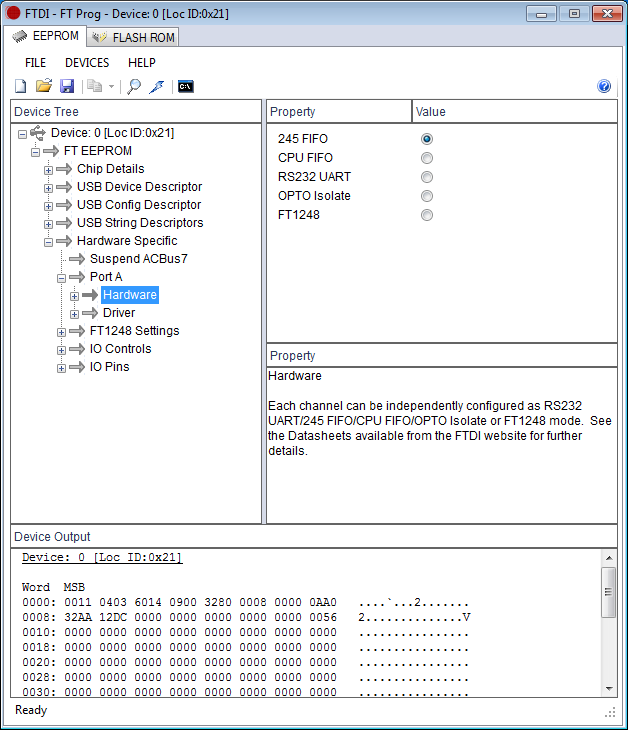Open the HELP menu

[142, 62]
